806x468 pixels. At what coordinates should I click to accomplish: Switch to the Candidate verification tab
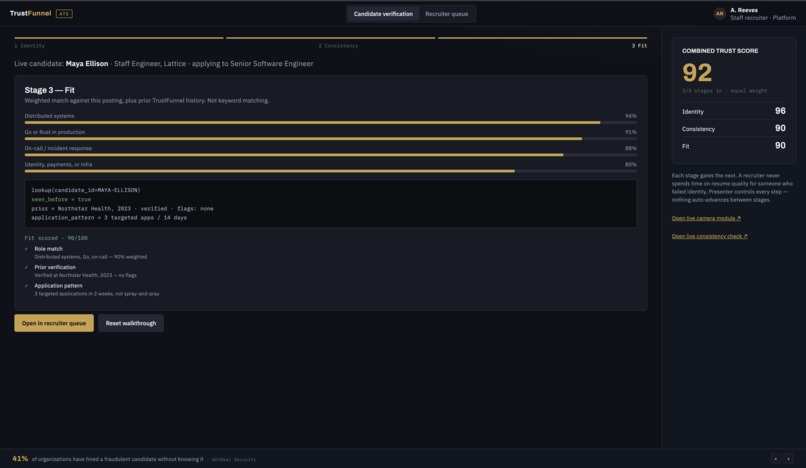383,14
